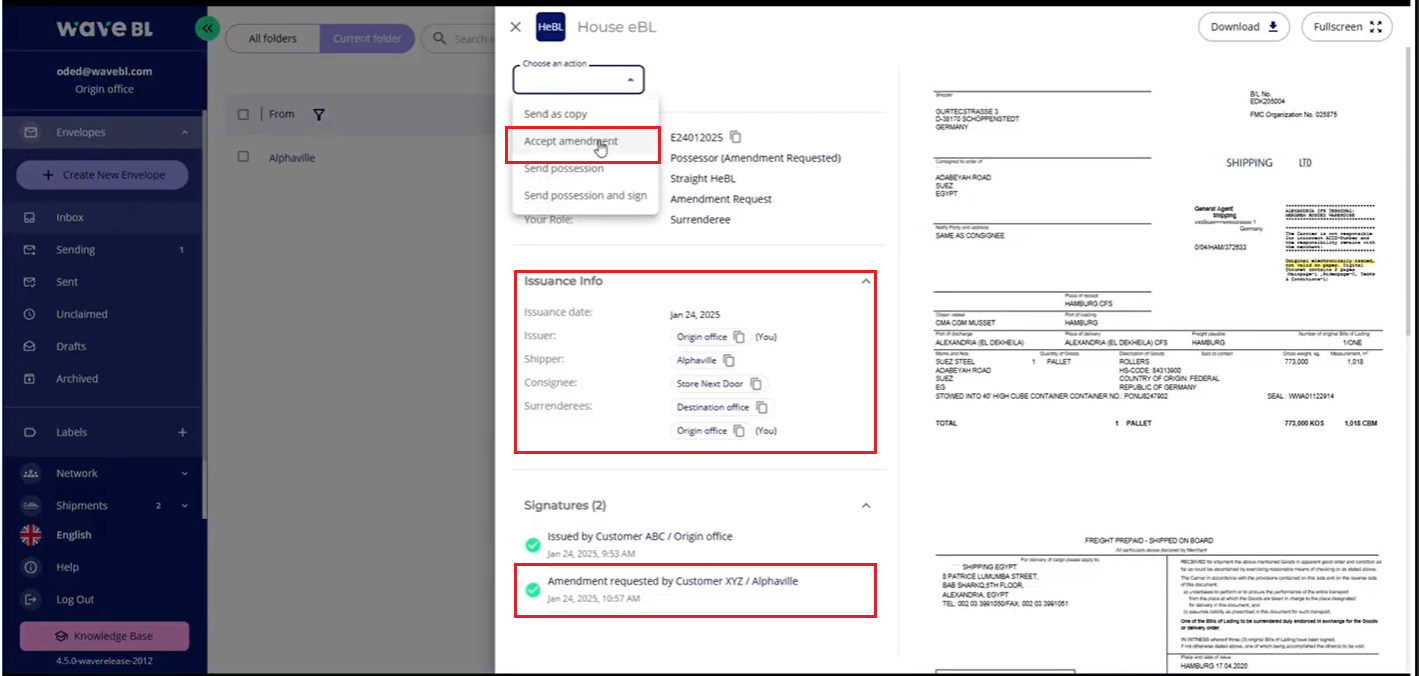Viewport: 1419px width, 676px height.
Task: Click the oded@wavebl.com account name
Action: [x=104, y=72]
